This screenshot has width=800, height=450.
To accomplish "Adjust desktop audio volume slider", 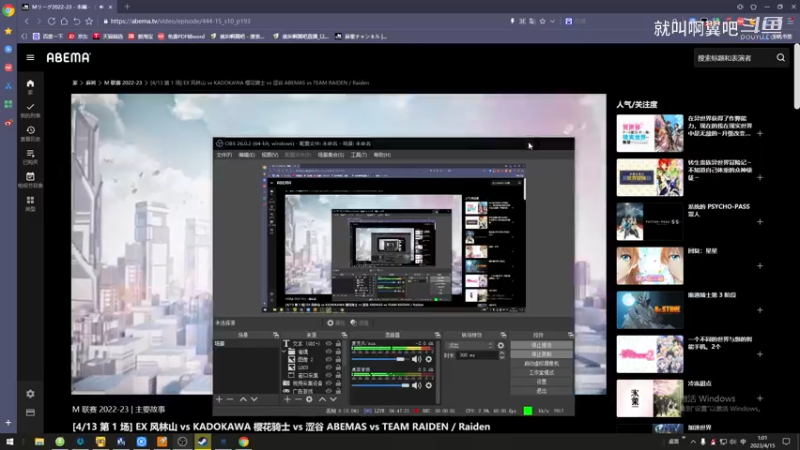I will [x=380, y=385].
